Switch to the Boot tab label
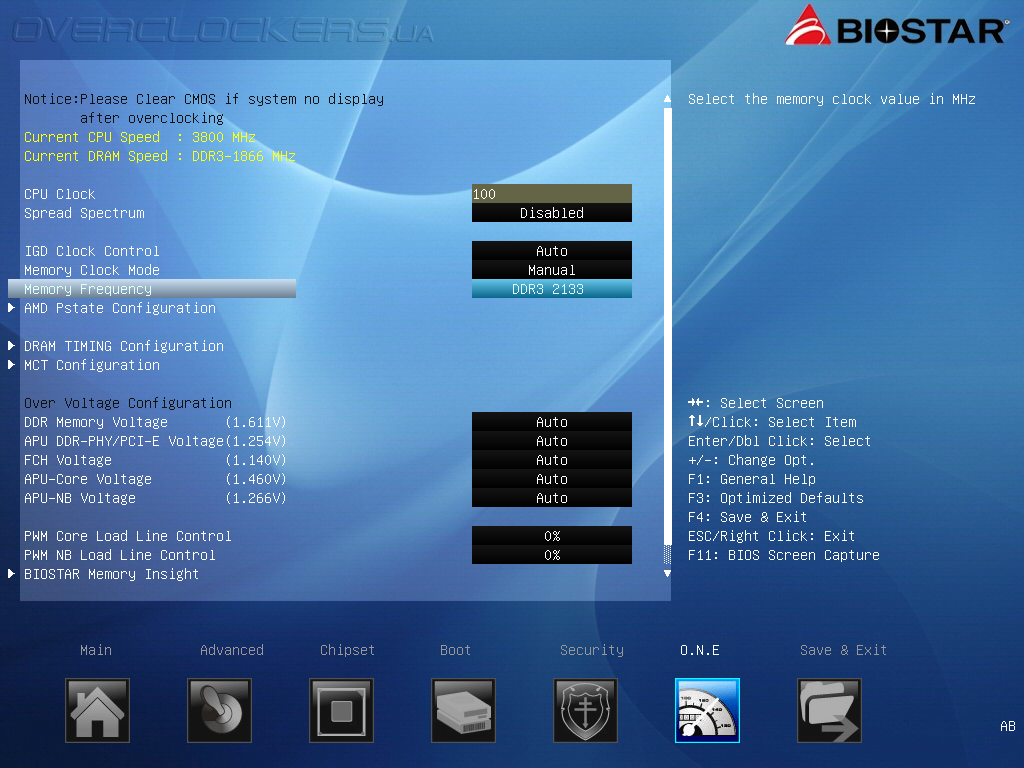This screenshot has width=1024, height=768. coord(455,650)
